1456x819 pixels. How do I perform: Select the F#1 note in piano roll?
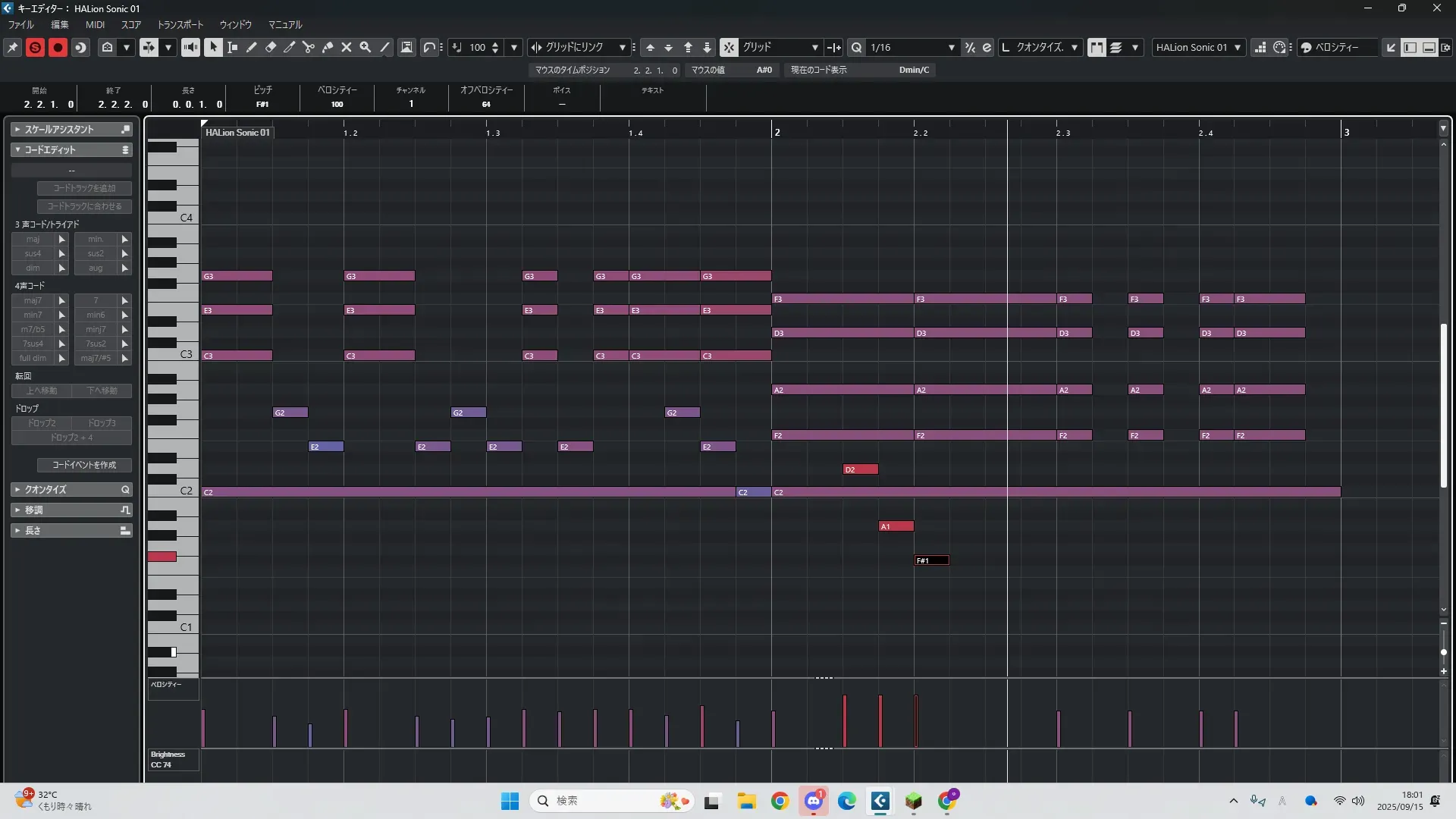[x=931, y=560]
